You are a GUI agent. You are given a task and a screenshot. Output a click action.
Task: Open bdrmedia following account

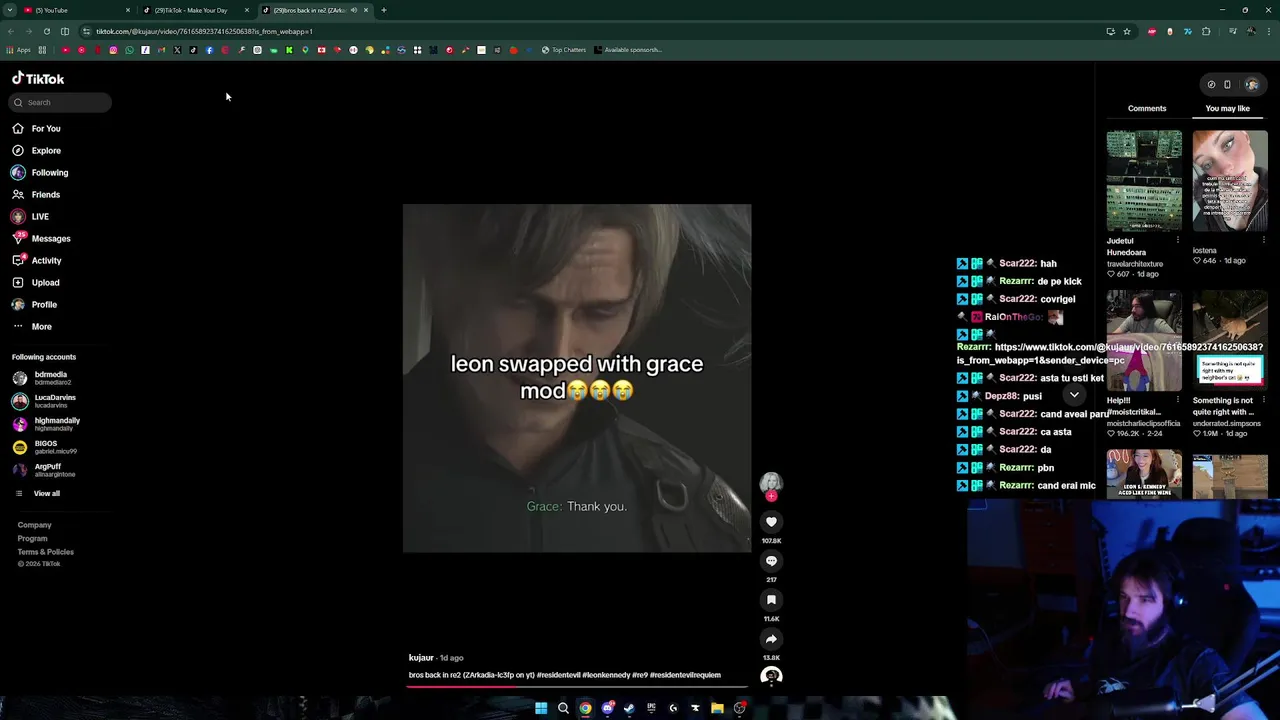[x=42, y=378]
